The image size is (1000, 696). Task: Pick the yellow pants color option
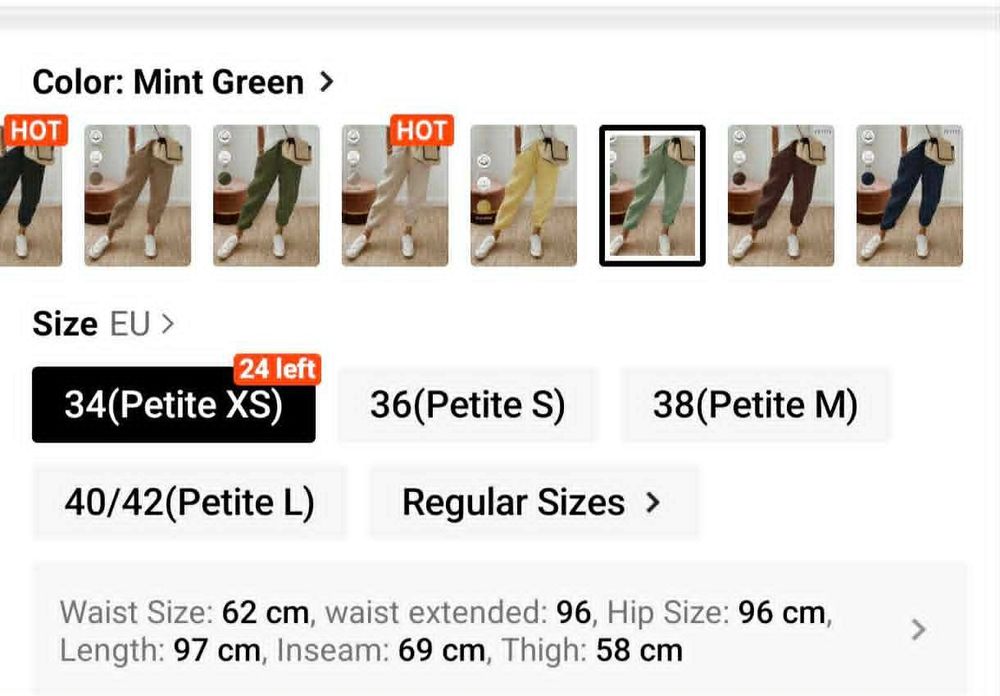524,195
